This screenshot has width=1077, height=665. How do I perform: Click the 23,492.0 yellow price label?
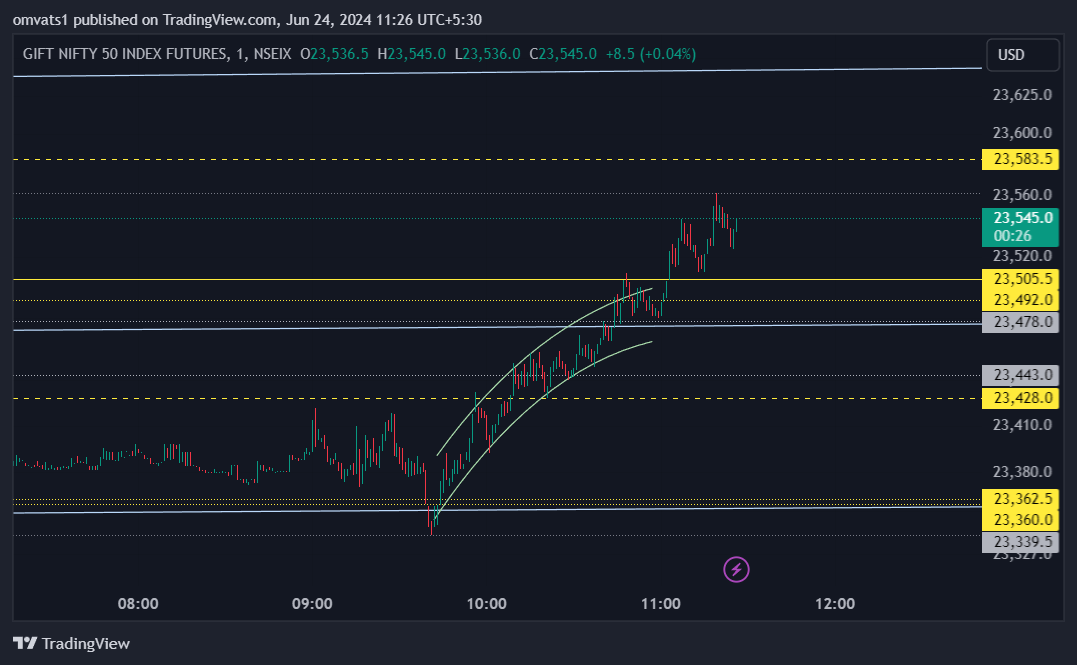click(x=1021, y=300)
